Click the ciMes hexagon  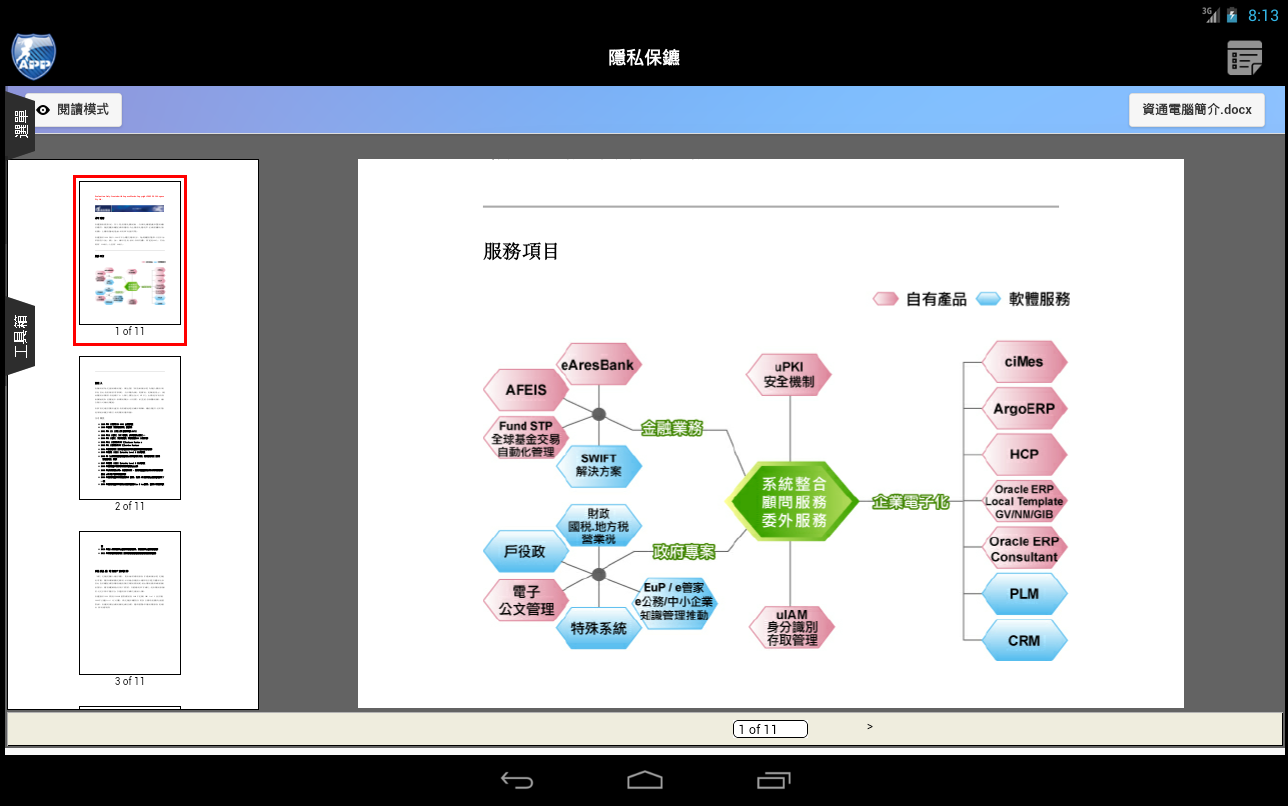pos(1024,362)
